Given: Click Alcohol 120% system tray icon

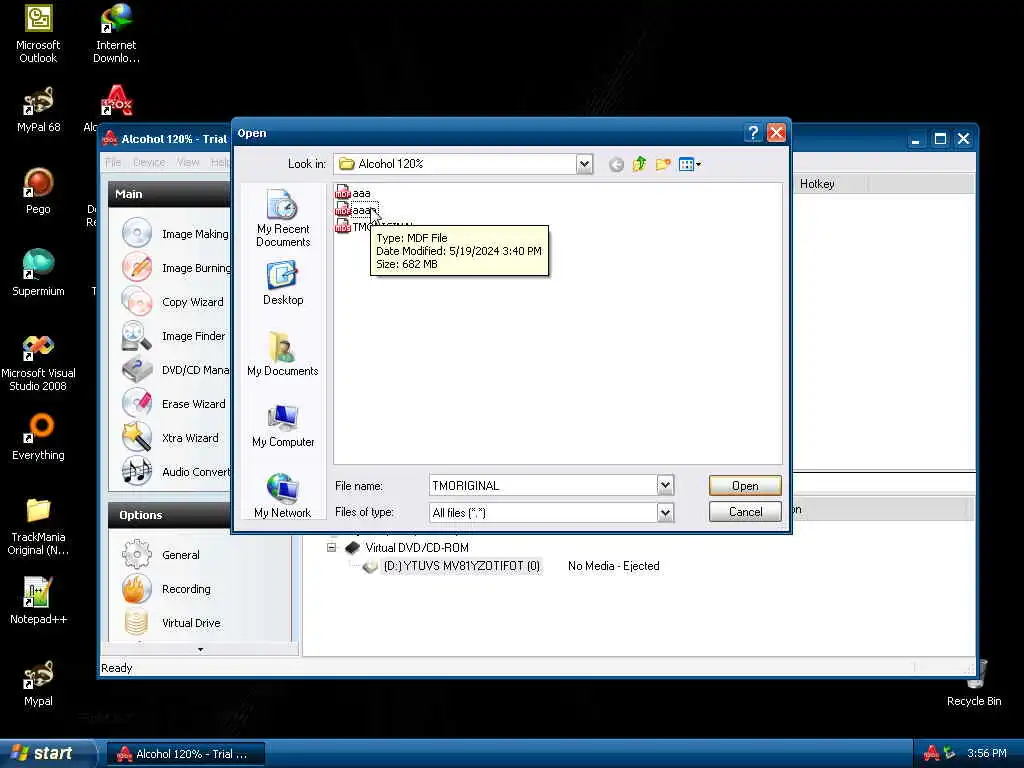Looking at the screenshot, I should 931,753.
